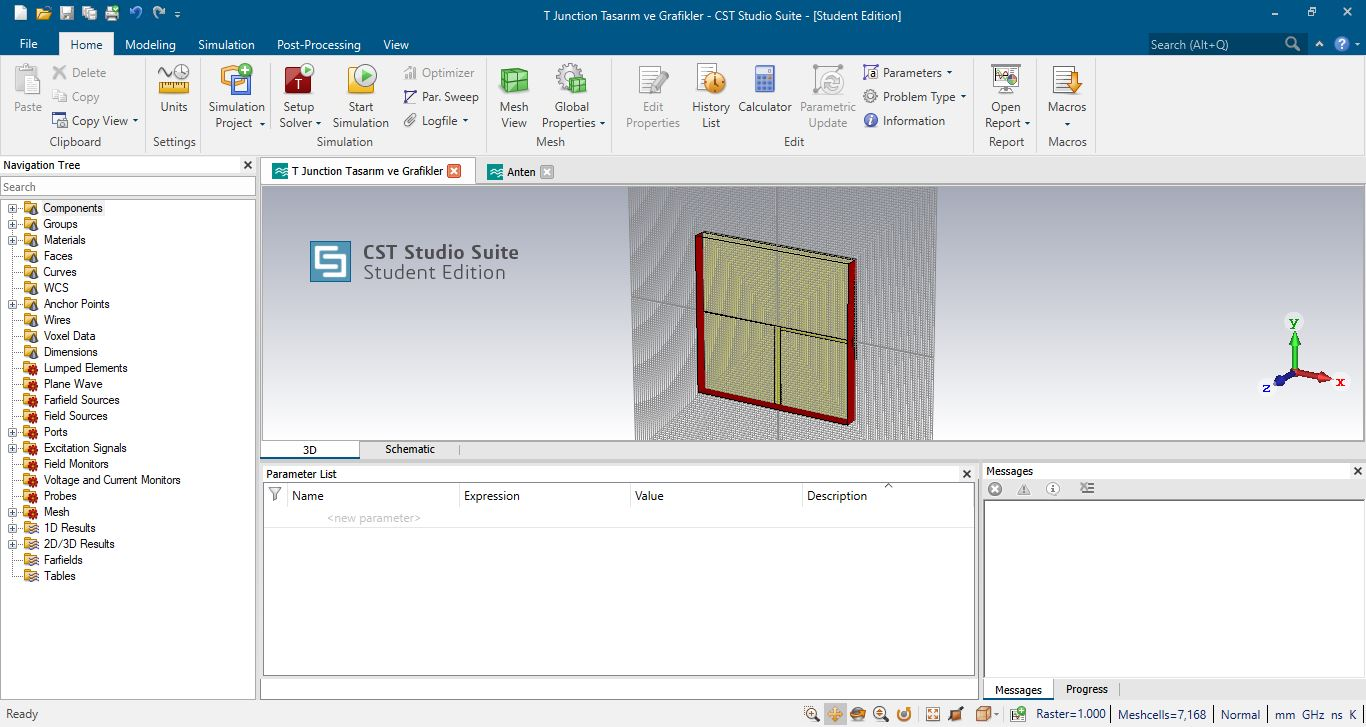The height and width of the screenshot is (727, 1366).
Task: Open the Logfile dropdown
Action: click(436, 121)
